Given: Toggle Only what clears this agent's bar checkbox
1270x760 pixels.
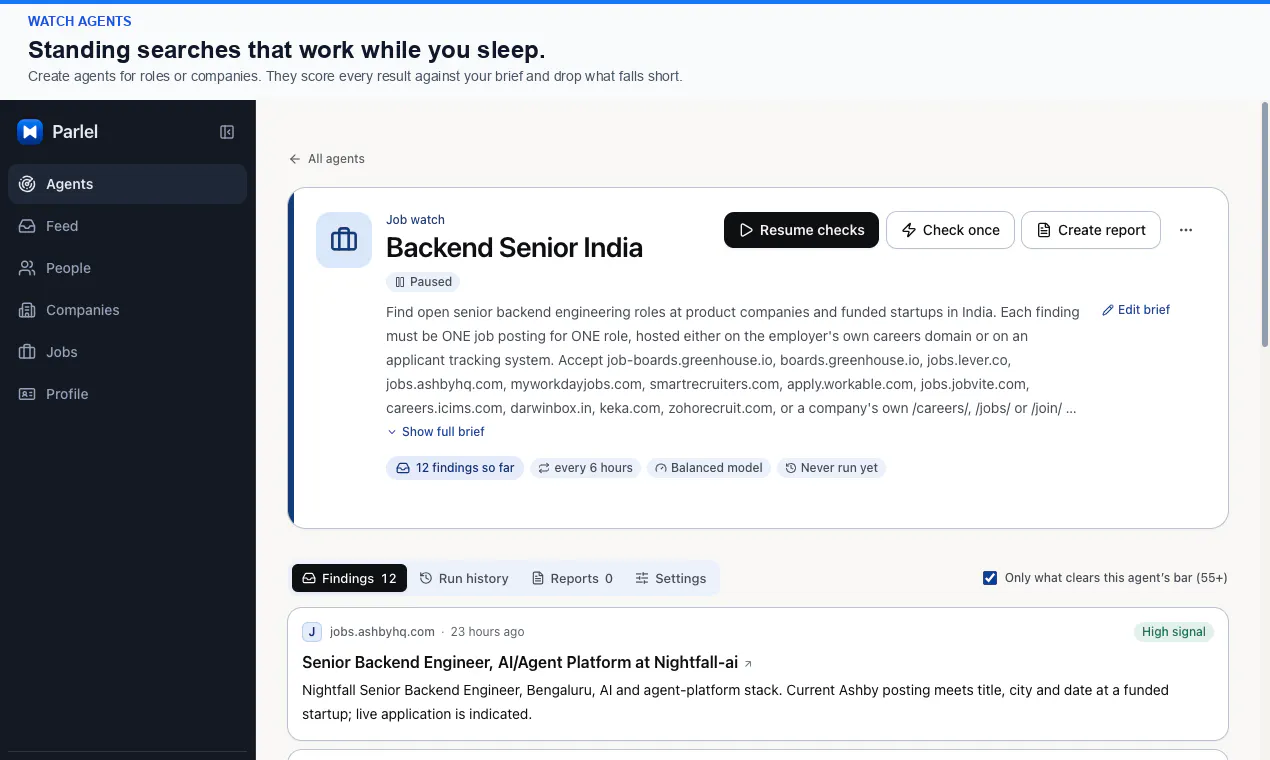Looking at the screenshot, I should click(990, 578).
